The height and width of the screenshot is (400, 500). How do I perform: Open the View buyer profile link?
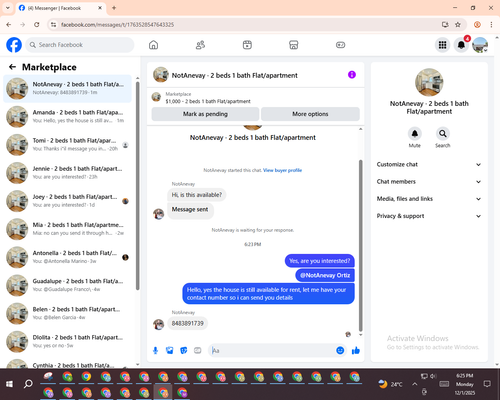(x=282, y=170)
